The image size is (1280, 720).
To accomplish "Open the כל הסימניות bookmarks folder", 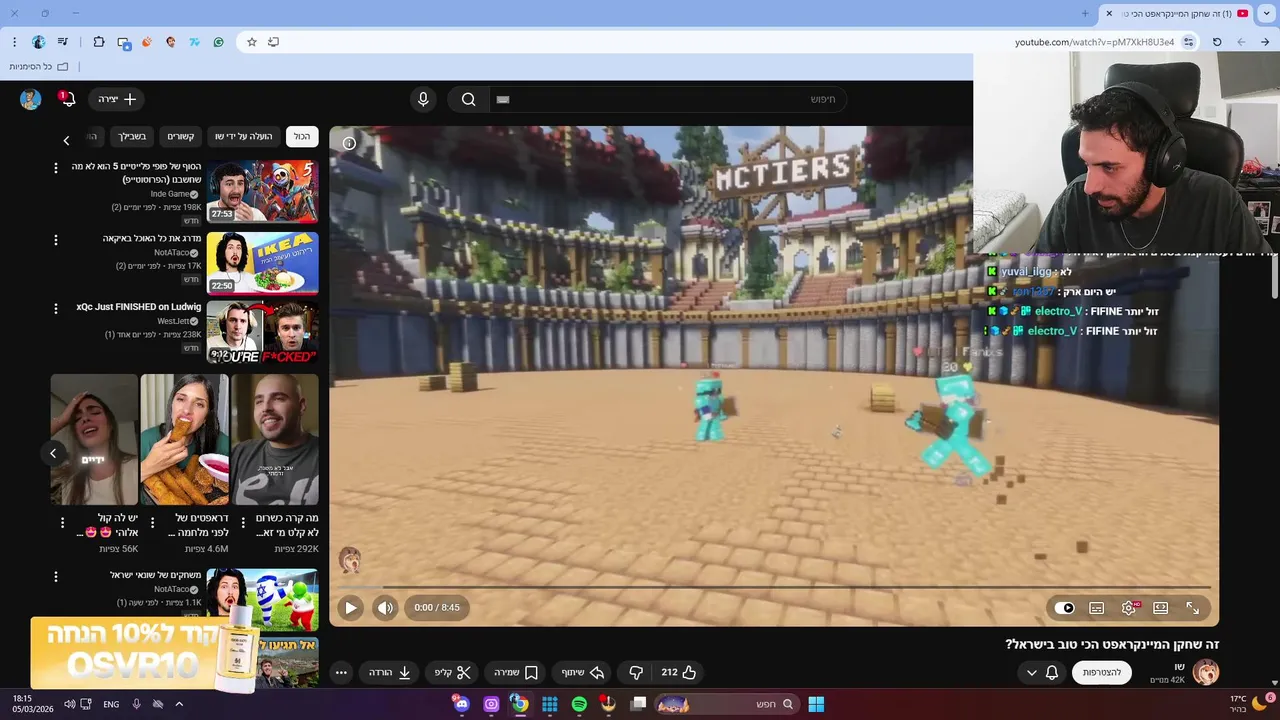I will click(39, 66).
